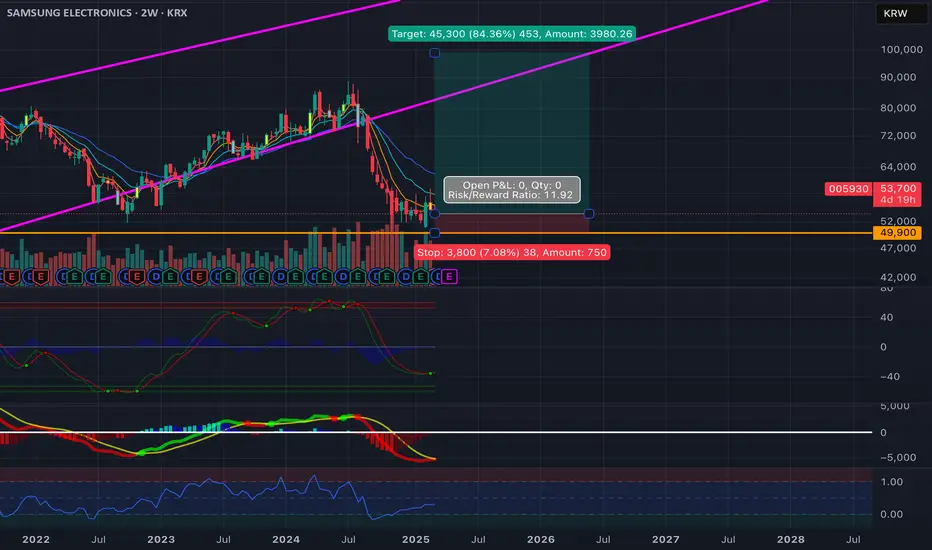932x550 pixels.
Task: Open the dividend D marker above the 2023 label
Action: (x=156, y=276)
